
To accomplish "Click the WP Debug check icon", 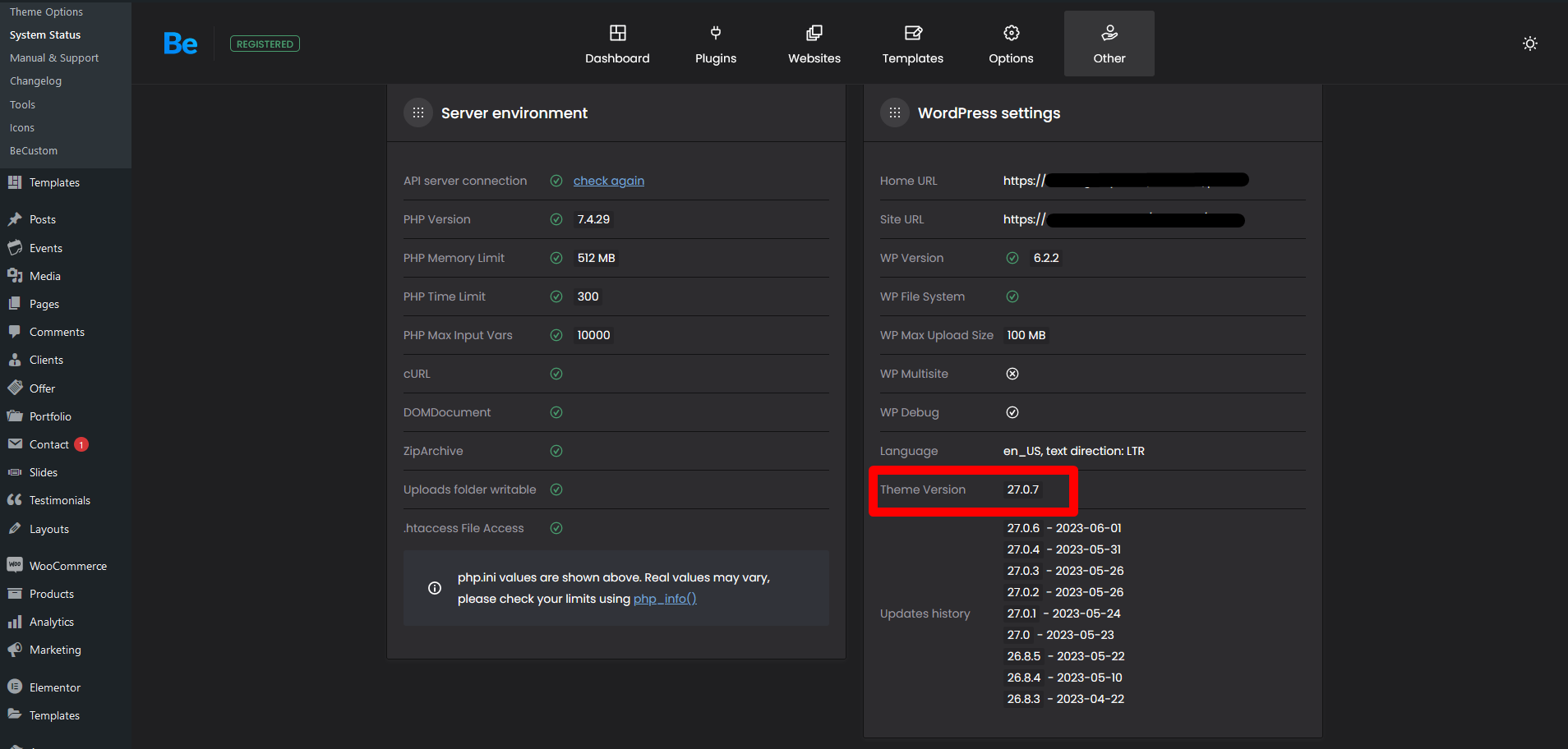I will click(x=1012, y=412).
